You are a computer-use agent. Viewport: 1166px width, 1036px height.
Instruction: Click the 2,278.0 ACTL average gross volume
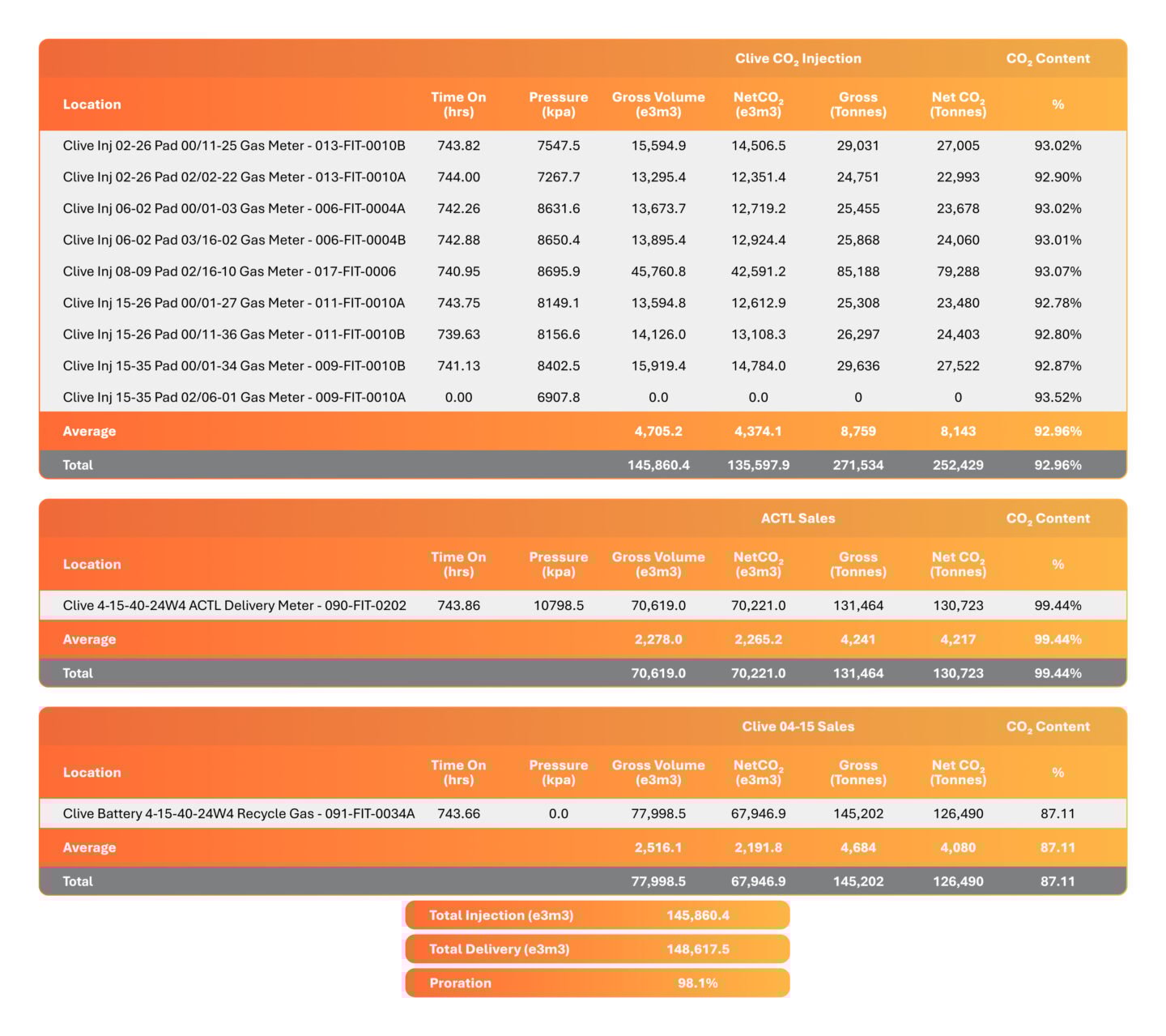tap(658, 640)
